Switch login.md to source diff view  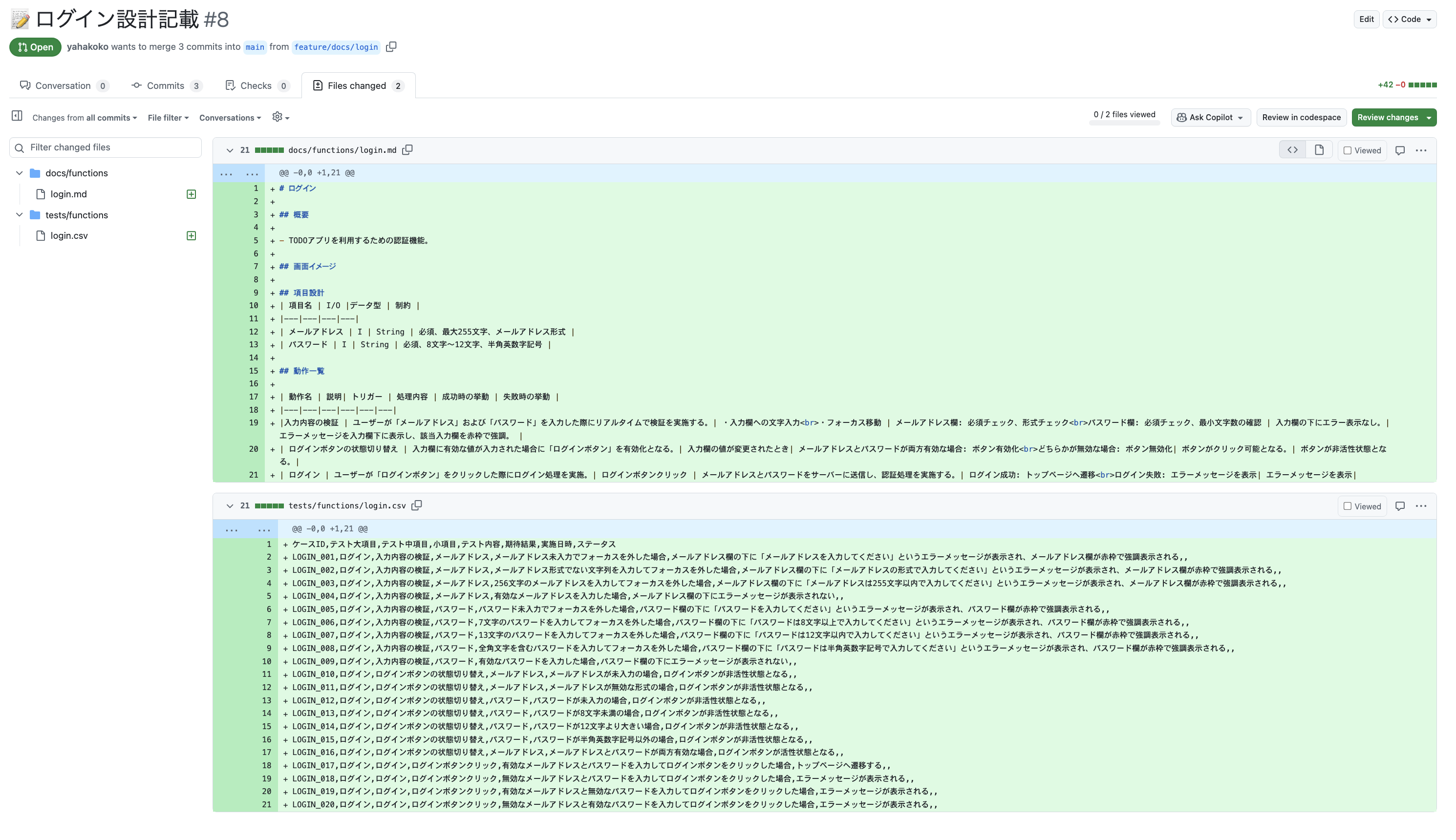[x=1292, y=150]
